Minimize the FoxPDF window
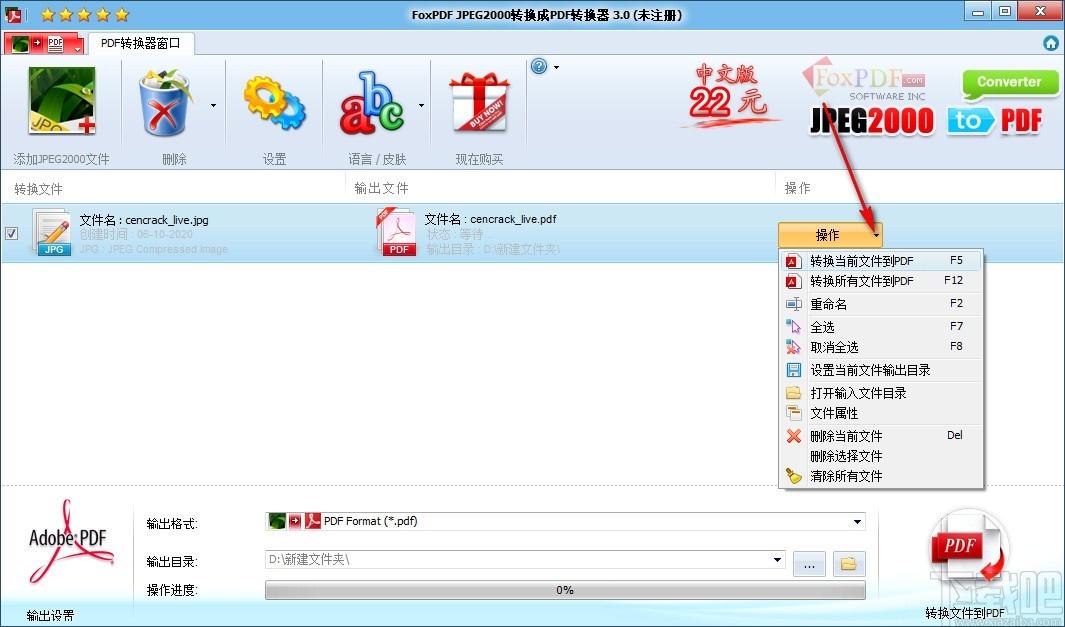Image resolution: width=1065 pixels, height=627 pixels. point(979,11)
